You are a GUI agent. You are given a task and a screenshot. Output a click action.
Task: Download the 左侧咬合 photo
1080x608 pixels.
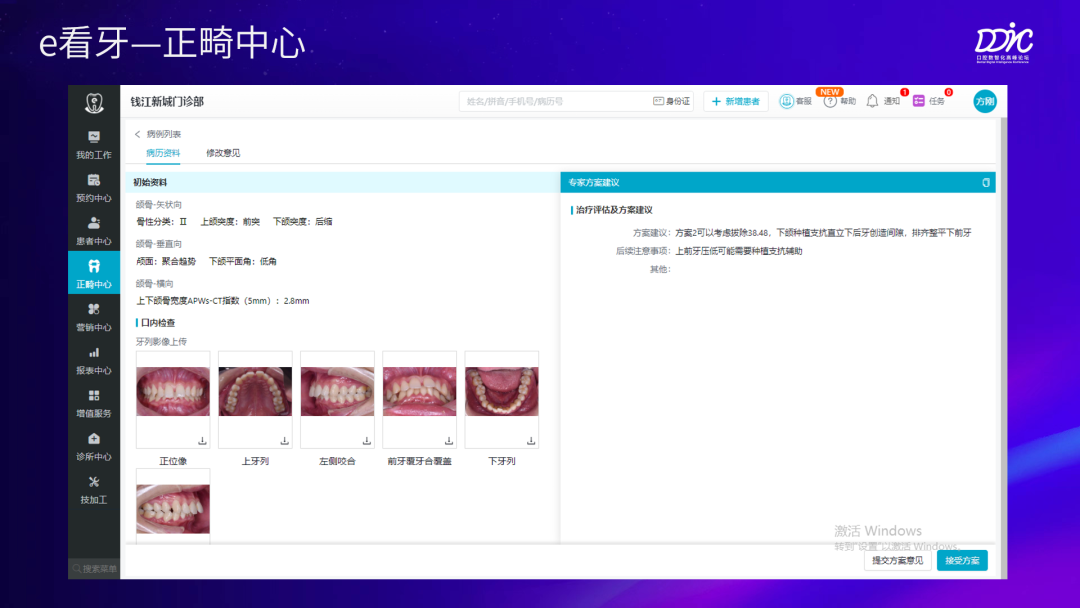click(366, 441)
